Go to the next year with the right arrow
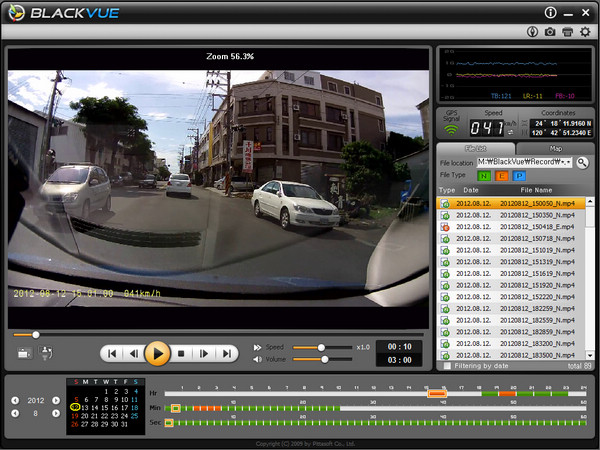 tap(56, 401)
